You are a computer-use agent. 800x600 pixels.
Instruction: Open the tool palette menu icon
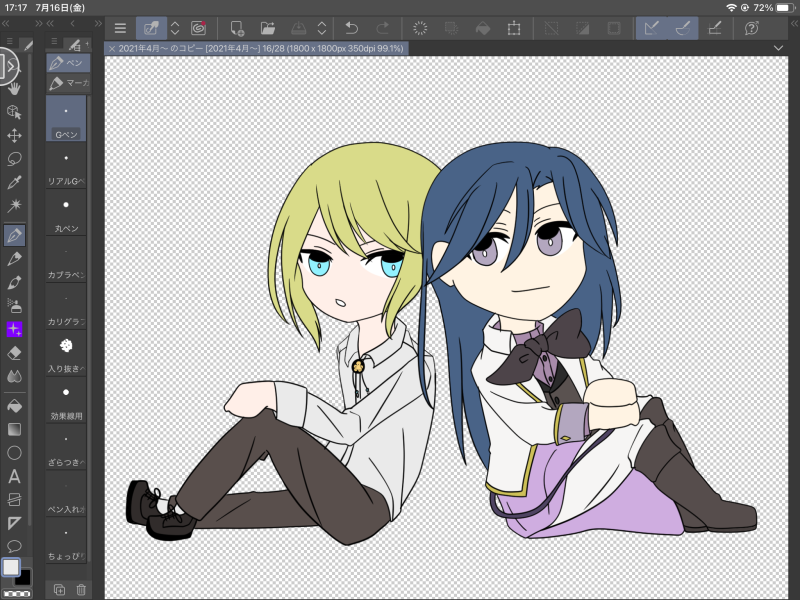pyautogui.click(x=10, y=41)
